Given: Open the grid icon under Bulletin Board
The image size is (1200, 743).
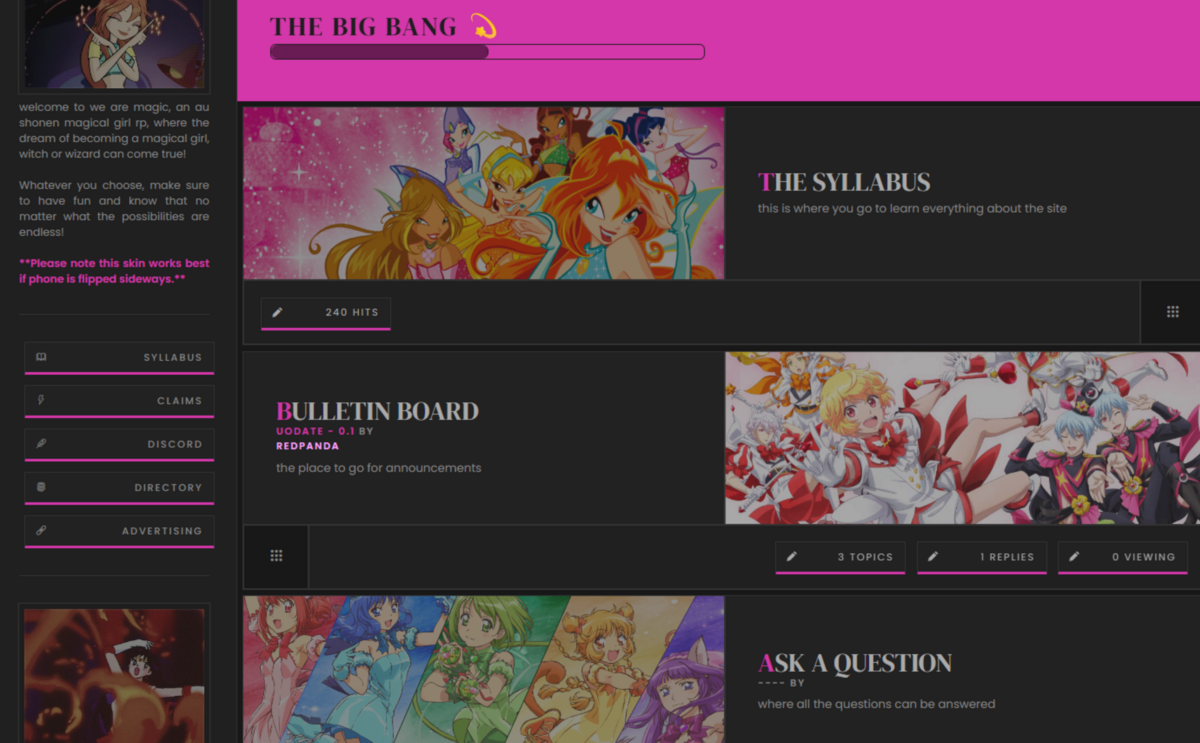Looking at the screenshot, I should click(x=277, y=556).
